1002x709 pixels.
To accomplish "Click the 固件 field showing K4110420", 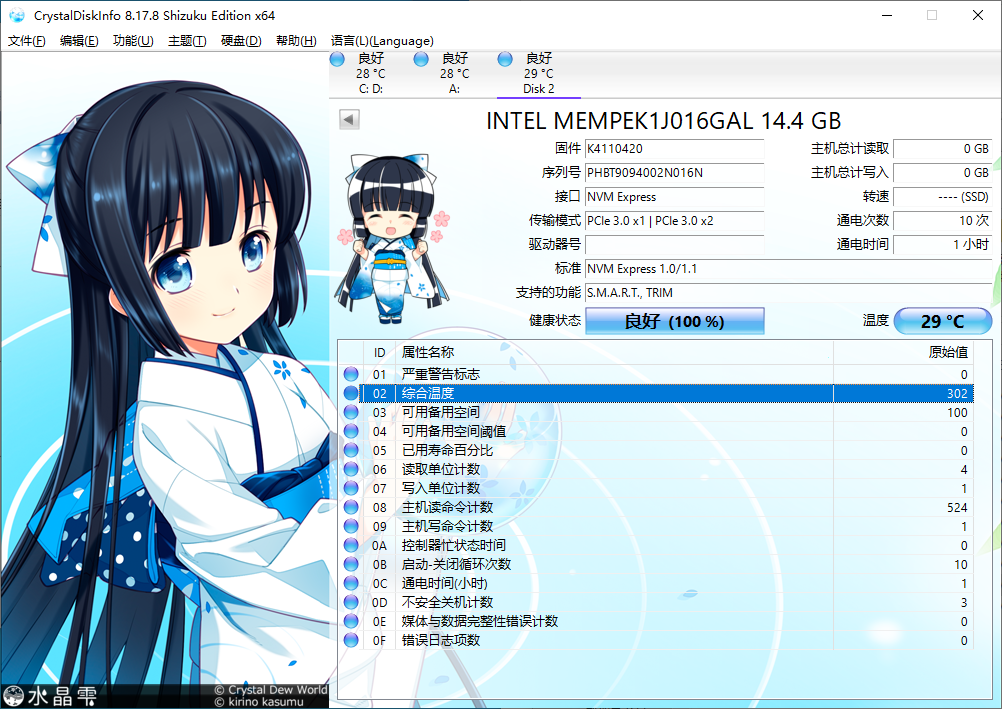I will pos(674,149).
